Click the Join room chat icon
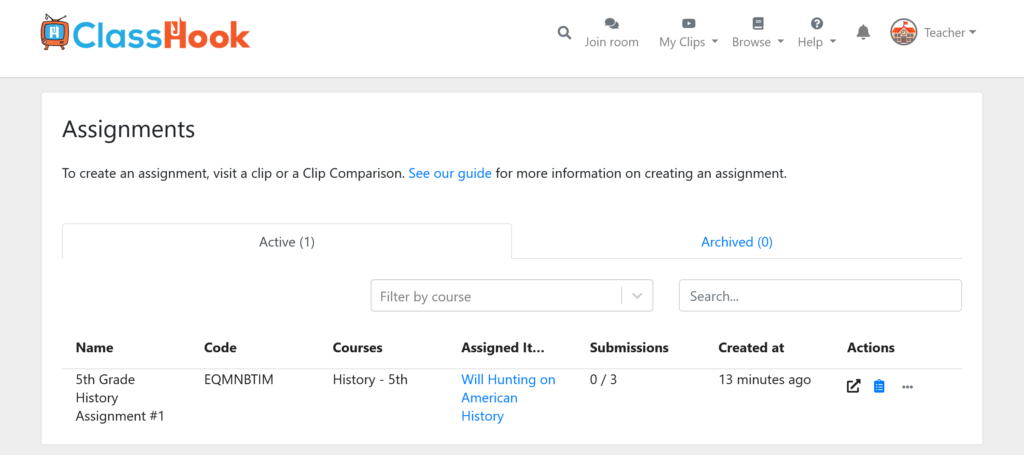 (611, 24)
